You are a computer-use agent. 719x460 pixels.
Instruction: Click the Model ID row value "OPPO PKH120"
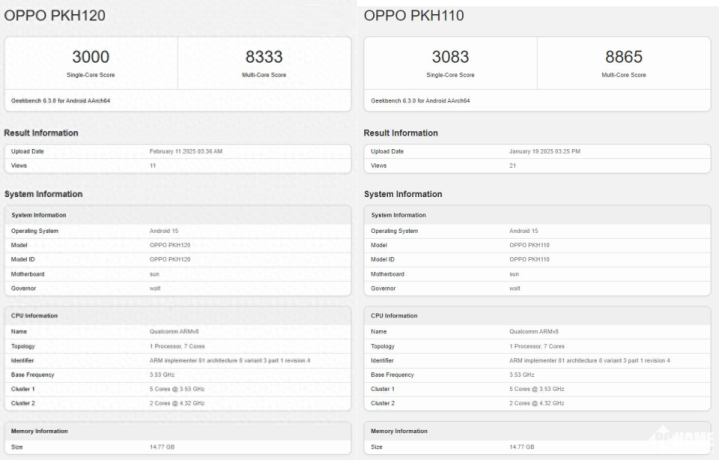(x=170, y=260)
